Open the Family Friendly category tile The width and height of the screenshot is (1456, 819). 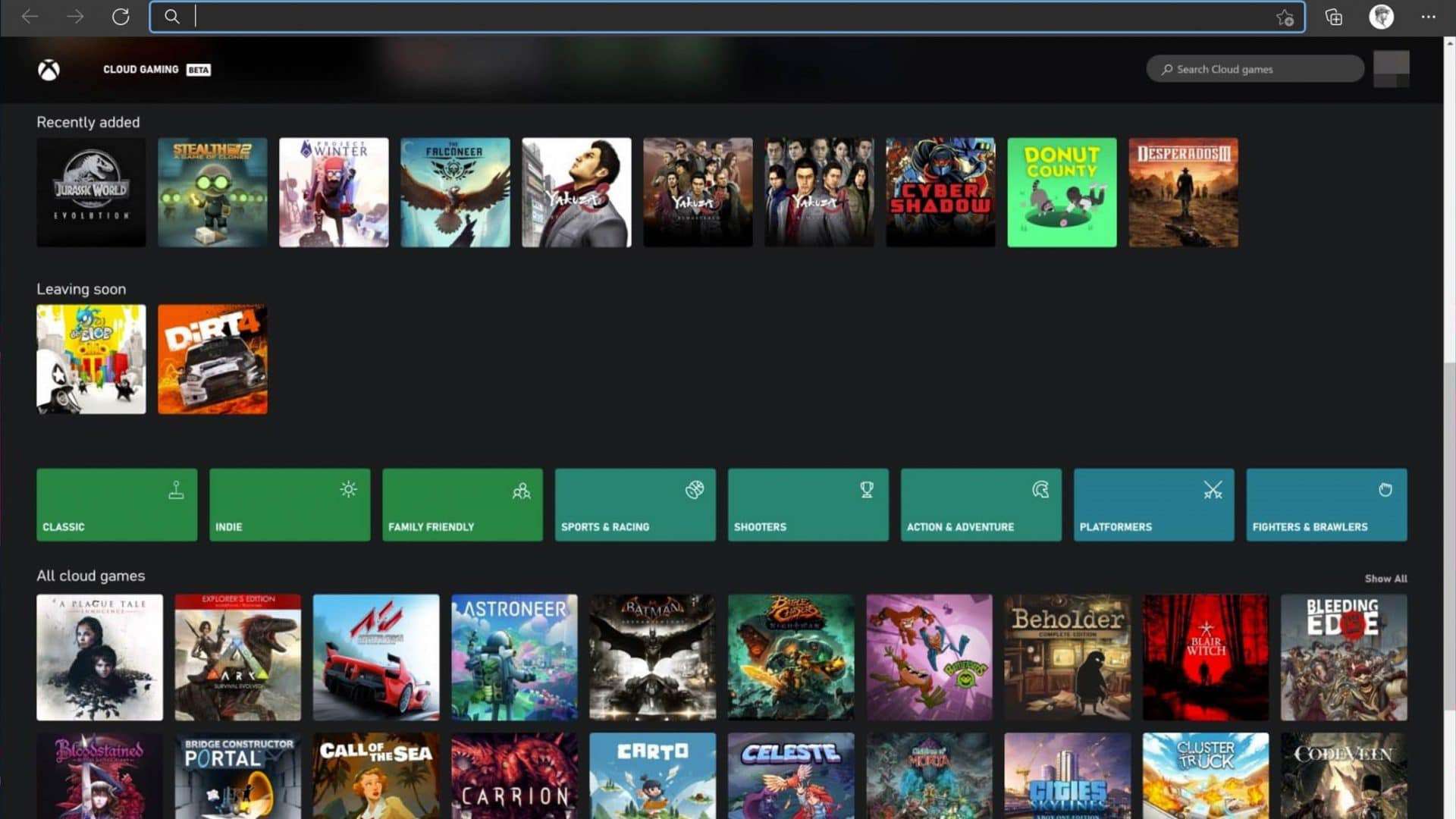pos(463,504)
